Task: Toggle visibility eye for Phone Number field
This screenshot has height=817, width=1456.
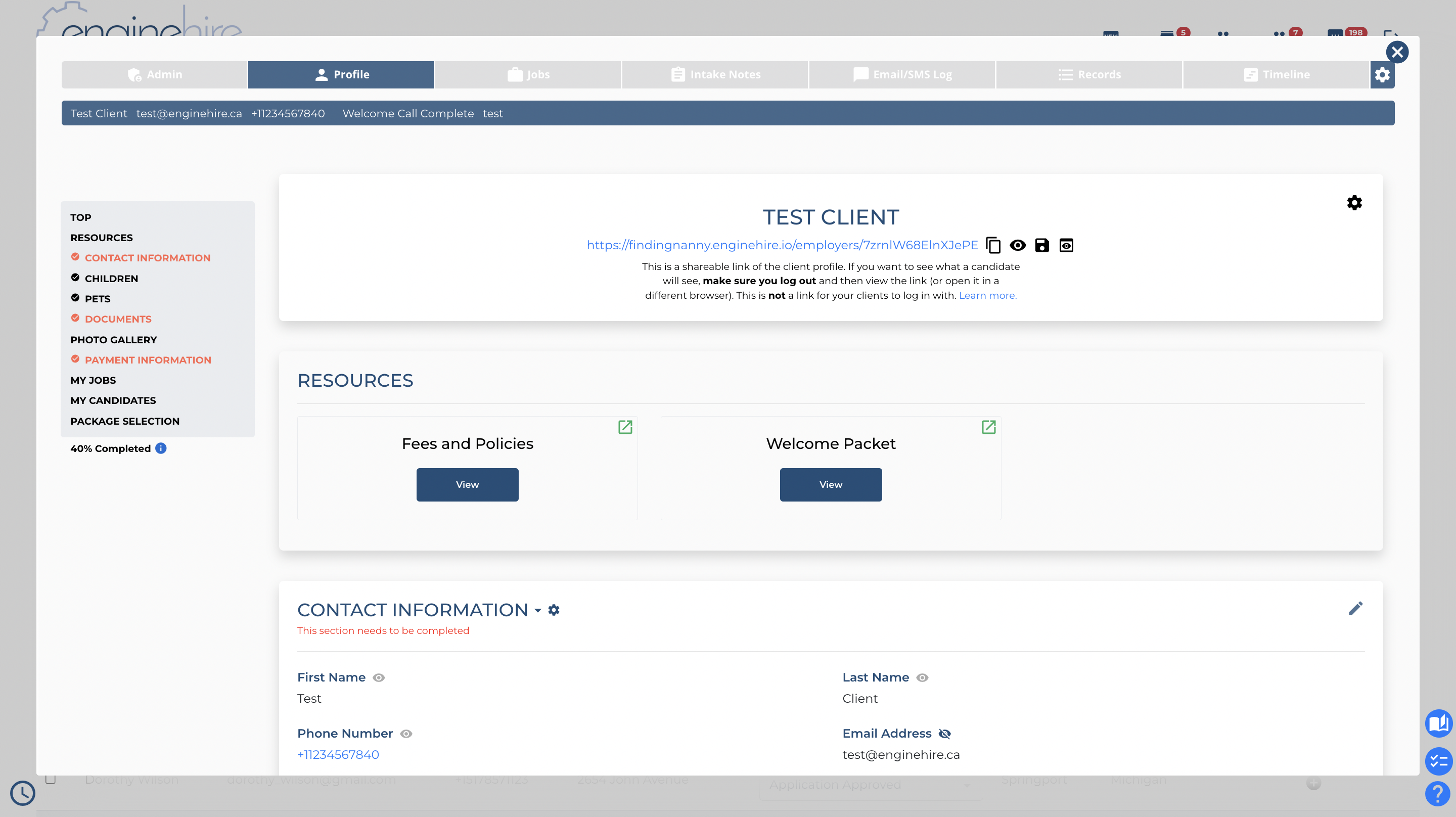Action: tap(406, 733)
